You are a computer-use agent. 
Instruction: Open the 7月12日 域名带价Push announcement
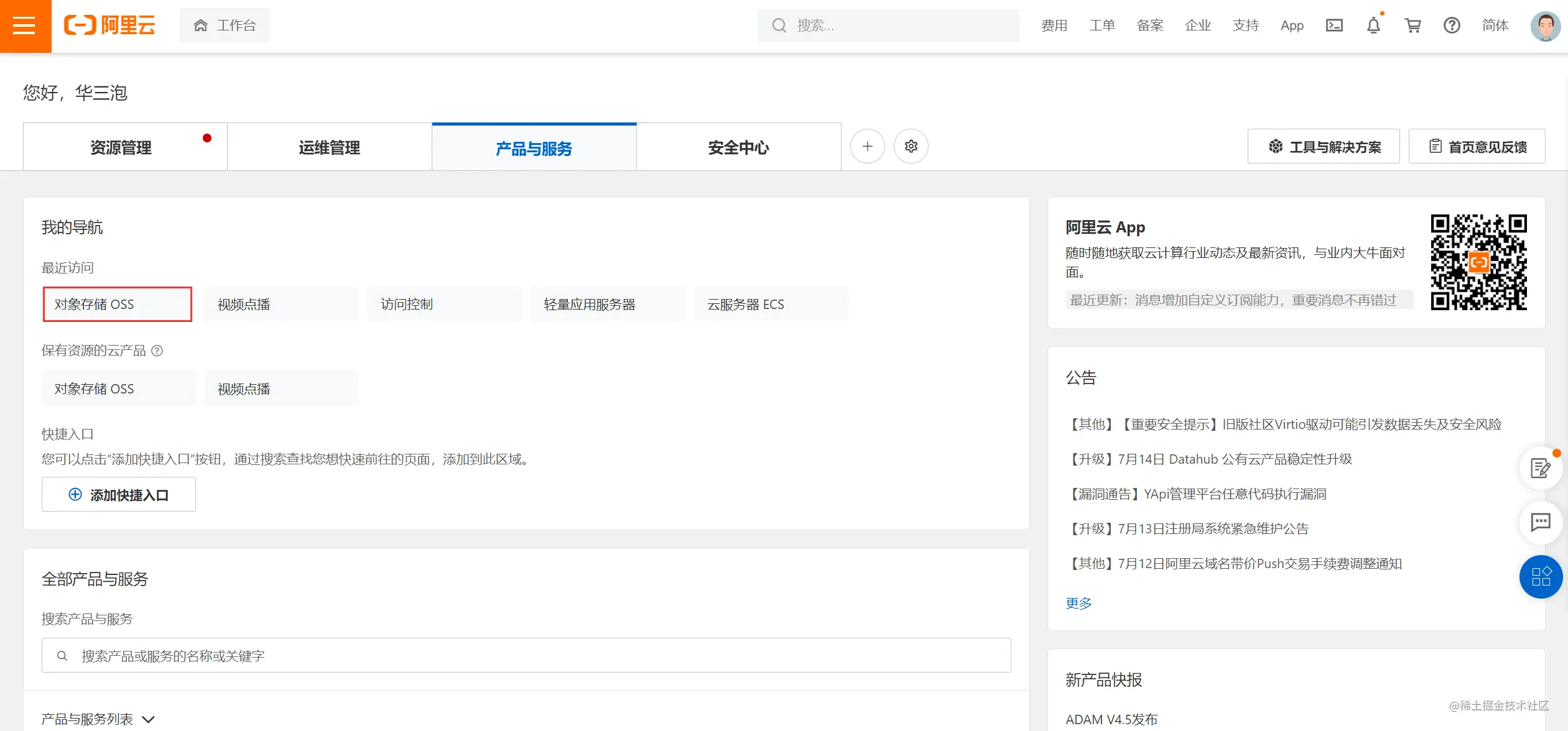[1234, 564]
